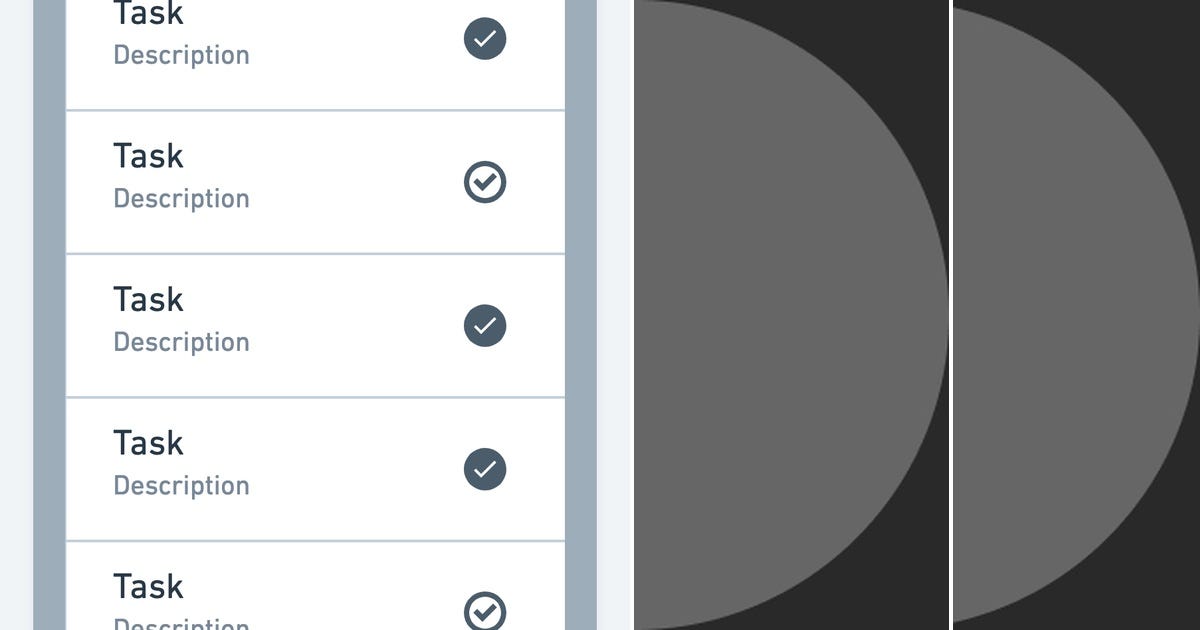The height and width of the screenshot is (630, 1200).
Task: Toggle the filled check icon in the fourth task row
Action: 485,469
